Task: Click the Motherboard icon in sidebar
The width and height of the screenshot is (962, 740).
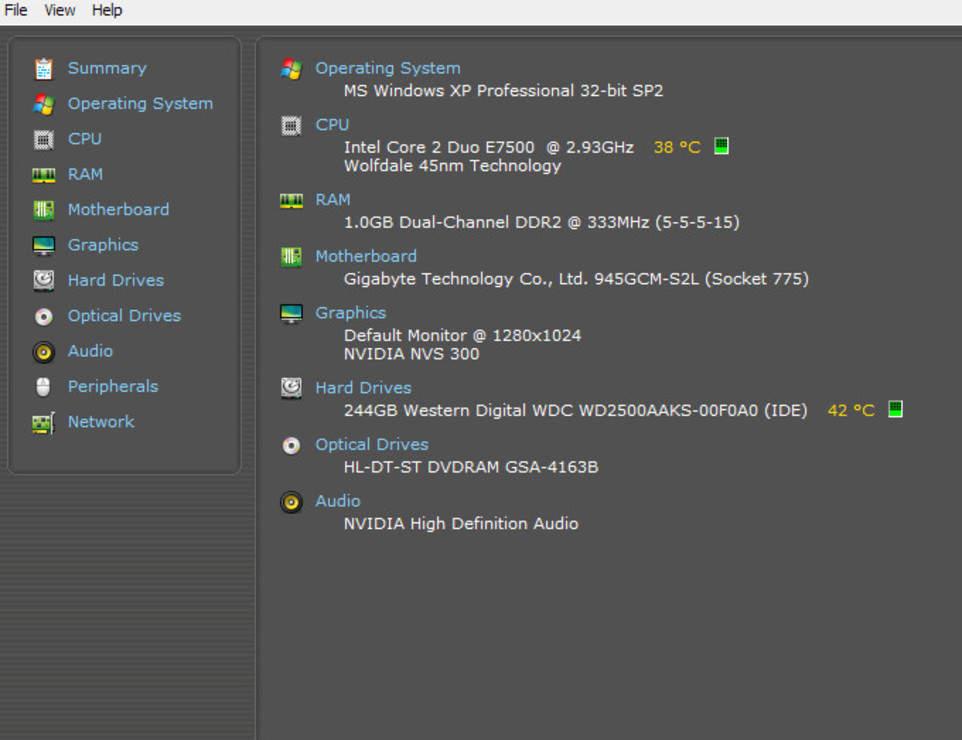Action: (43, 210)
